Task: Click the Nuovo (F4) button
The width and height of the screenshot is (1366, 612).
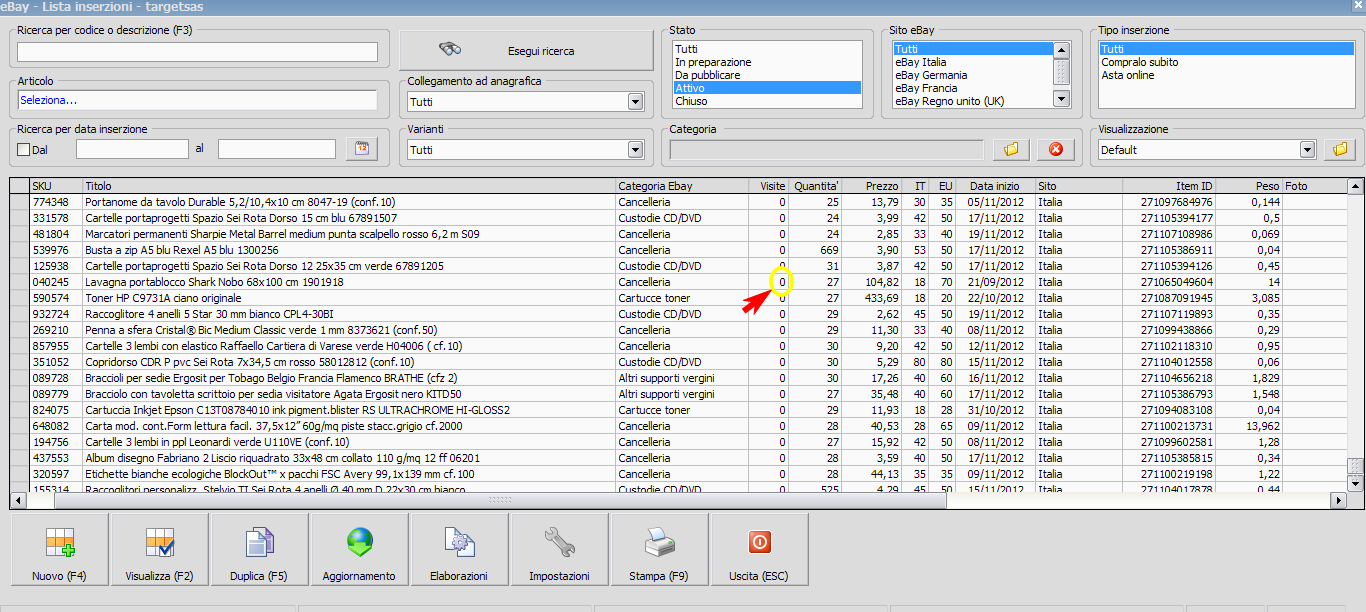Action: point(60,549)
